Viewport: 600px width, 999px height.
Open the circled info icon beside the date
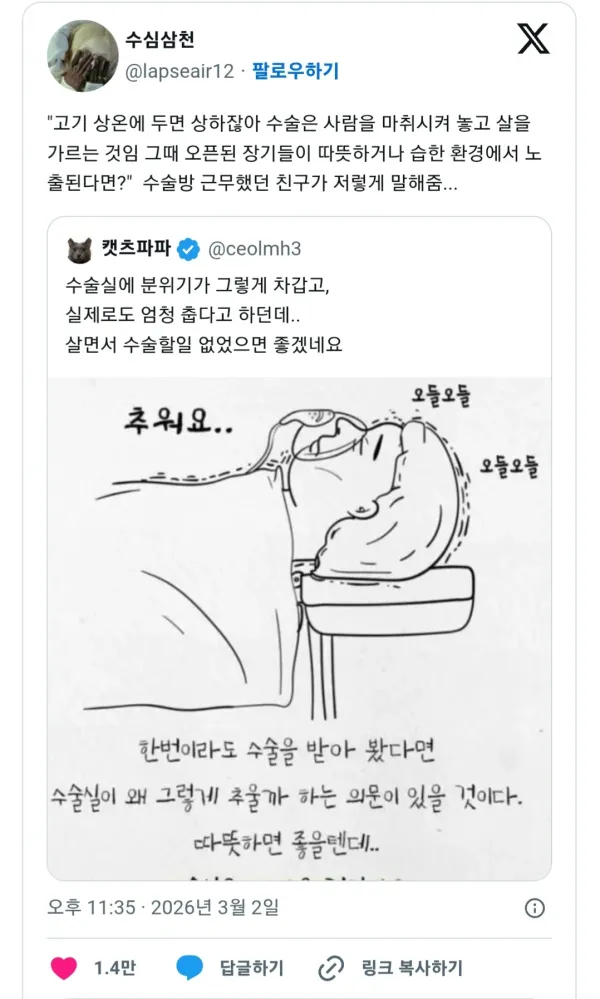pos(534,908)
